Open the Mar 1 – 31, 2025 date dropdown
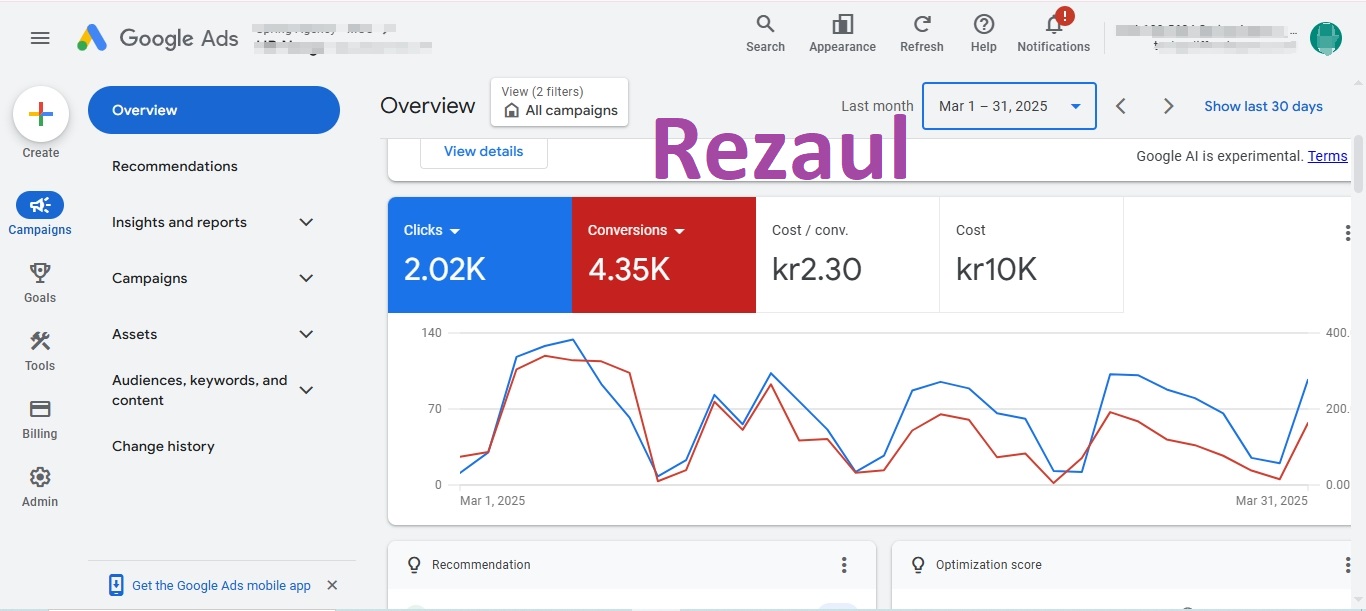 (1008, 106)
